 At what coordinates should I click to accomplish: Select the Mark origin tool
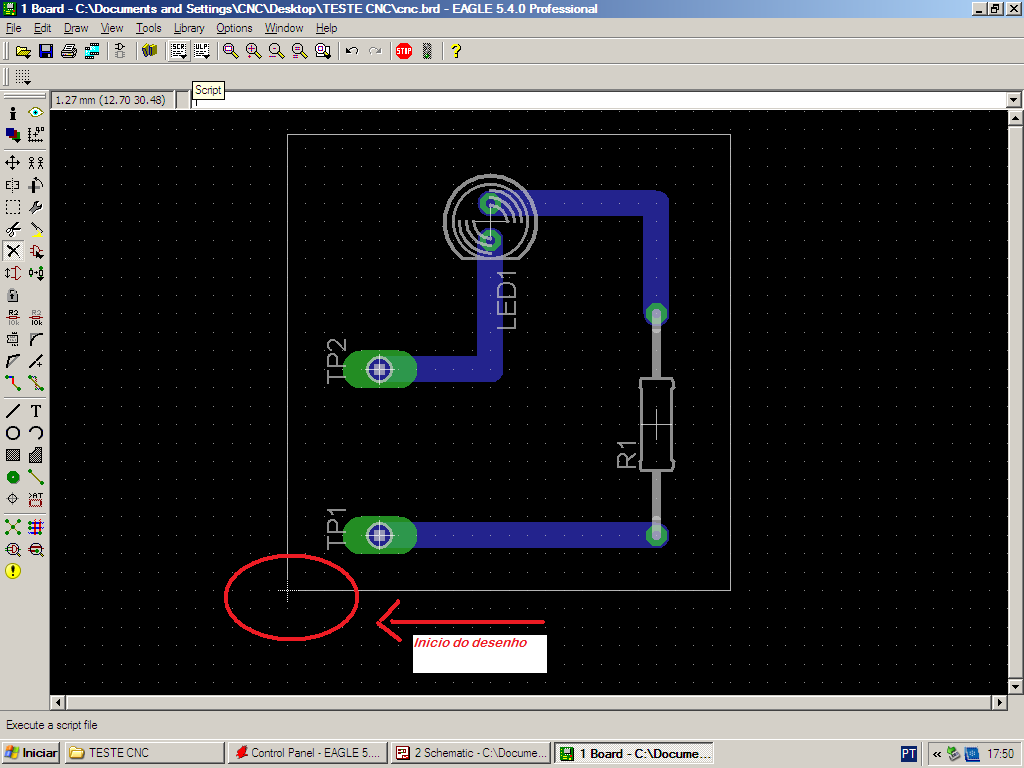36,135
